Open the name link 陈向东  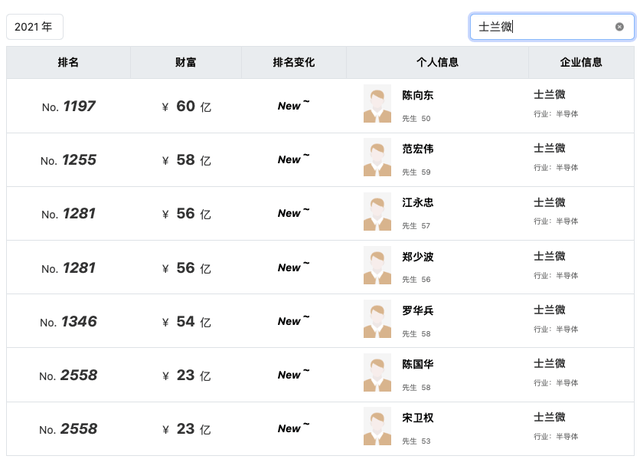point(417,96)
